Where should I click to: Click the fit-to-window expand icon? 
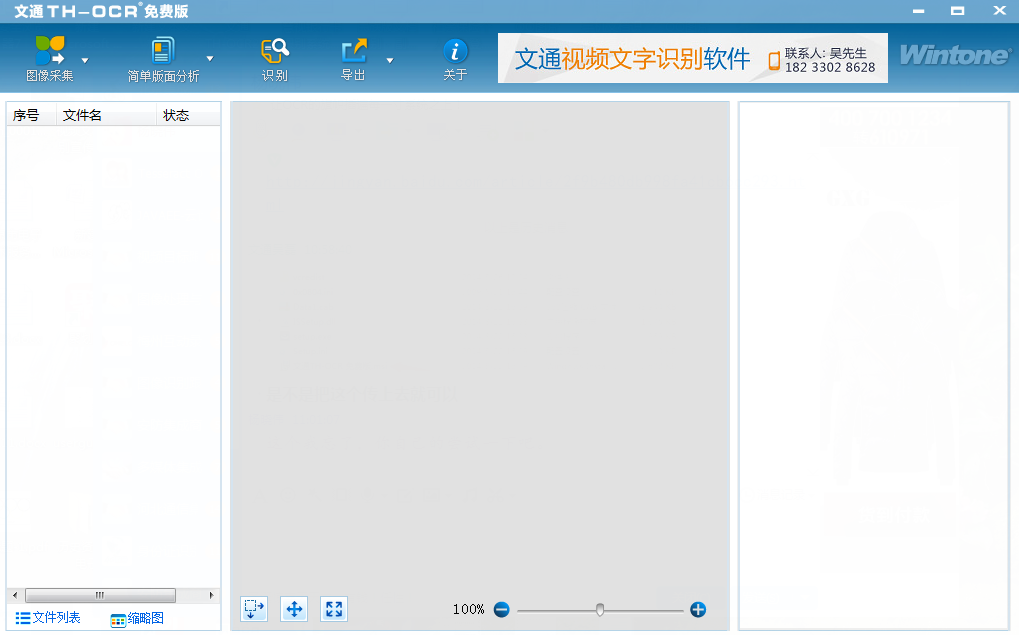[x=334, y=609]
